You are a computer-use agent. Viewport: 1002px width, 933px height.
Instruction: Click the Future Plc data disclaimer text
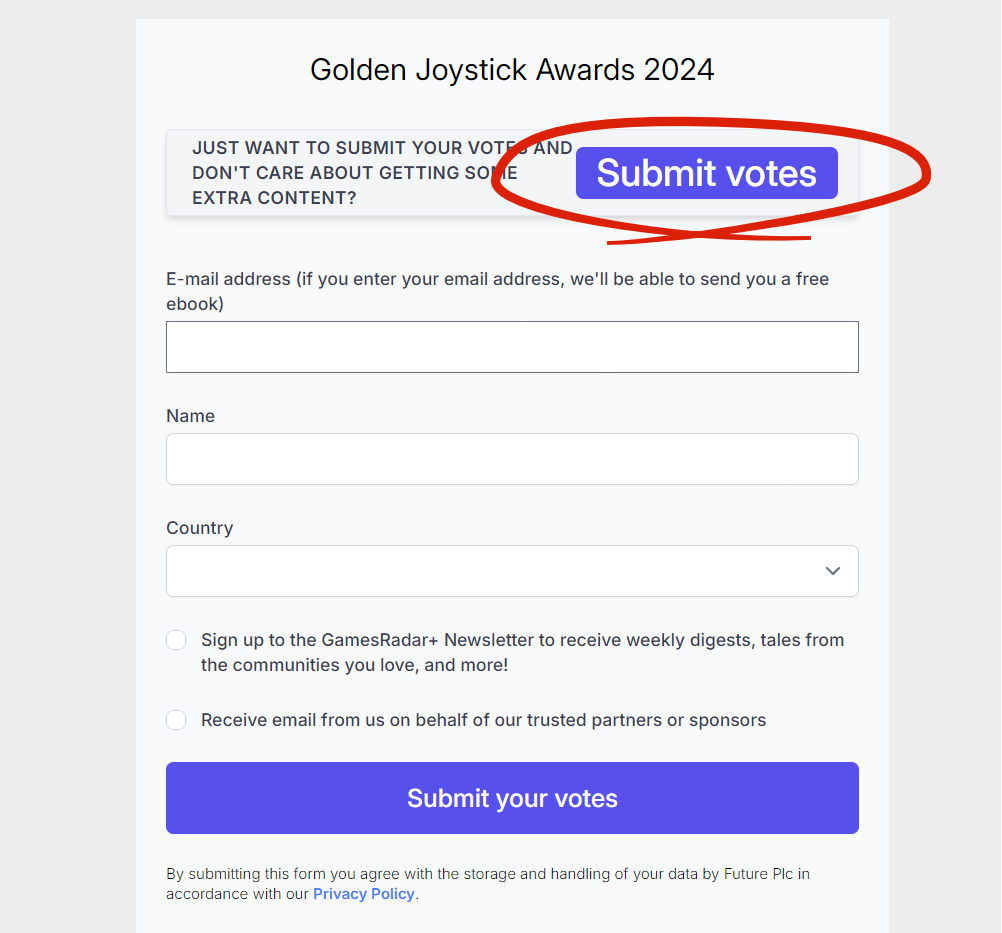coord(488,883)
